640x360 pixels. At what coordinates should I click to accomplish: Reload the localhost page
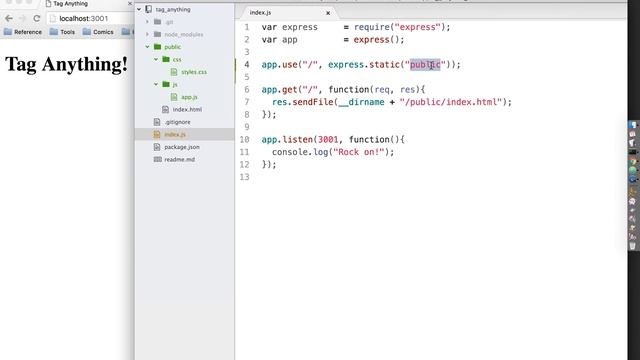[37, 18]
